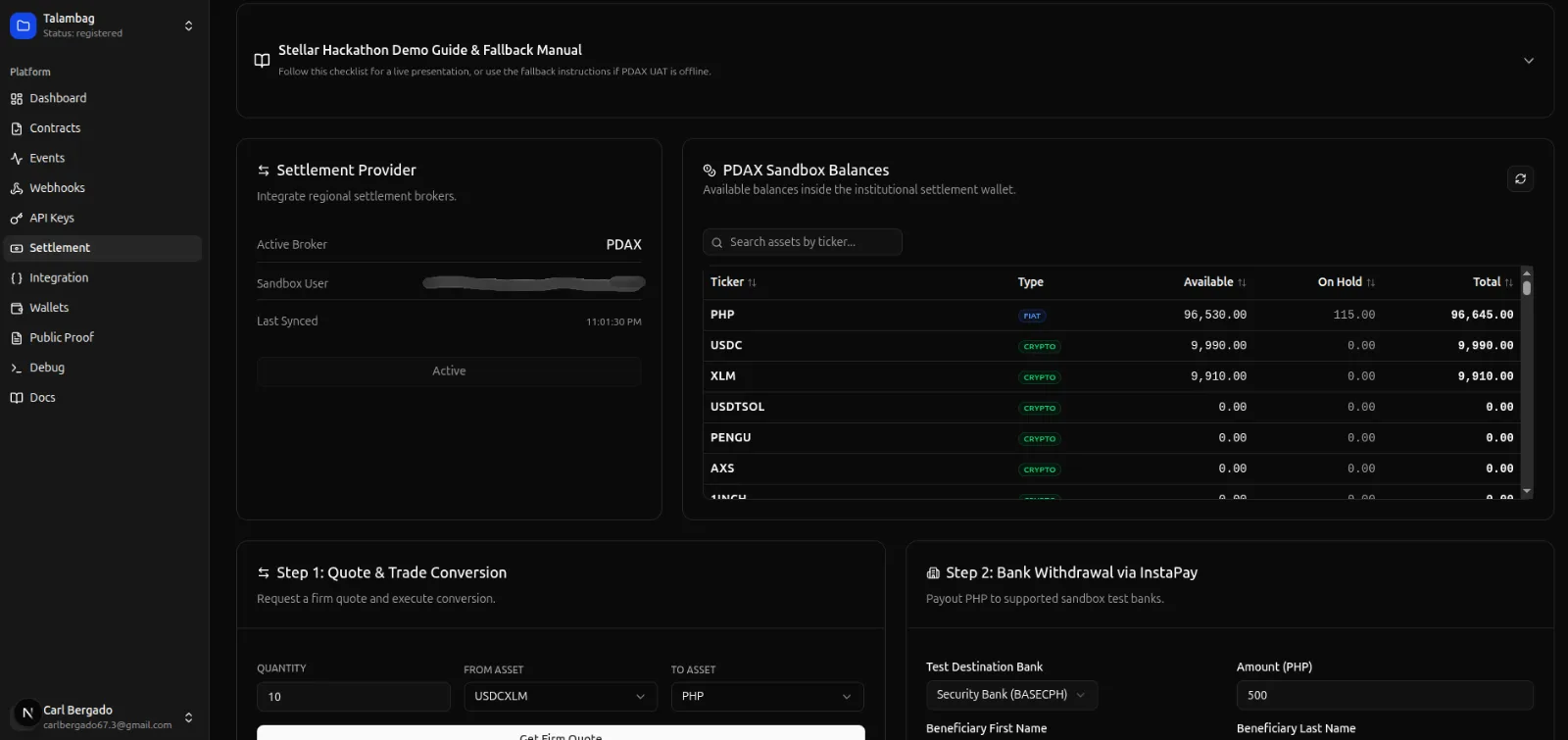Image resolution: width=1568 pixels, height=740 pixels.
Task: Click the Settlement Provider swap icon
Action: click(x=264, y=171)
